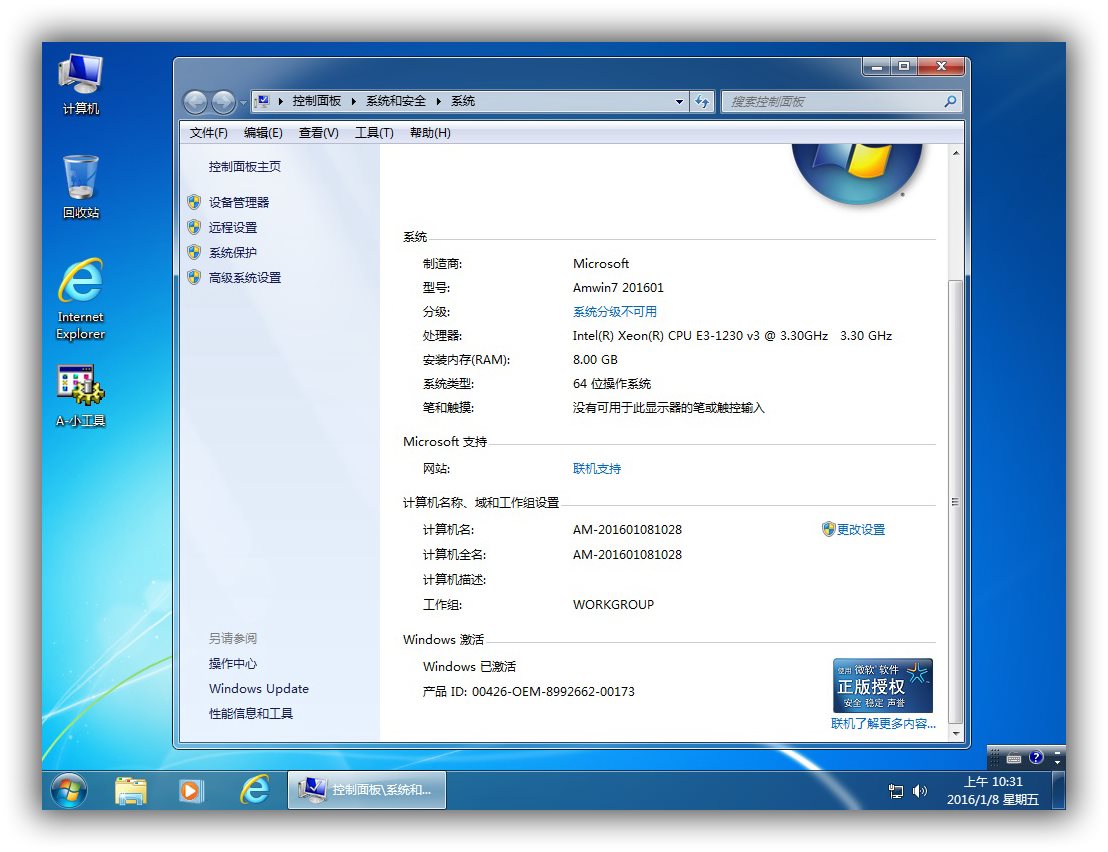
Task: Click the 控制面板\系统和... taskbar button
Action: tap(367, 790)
